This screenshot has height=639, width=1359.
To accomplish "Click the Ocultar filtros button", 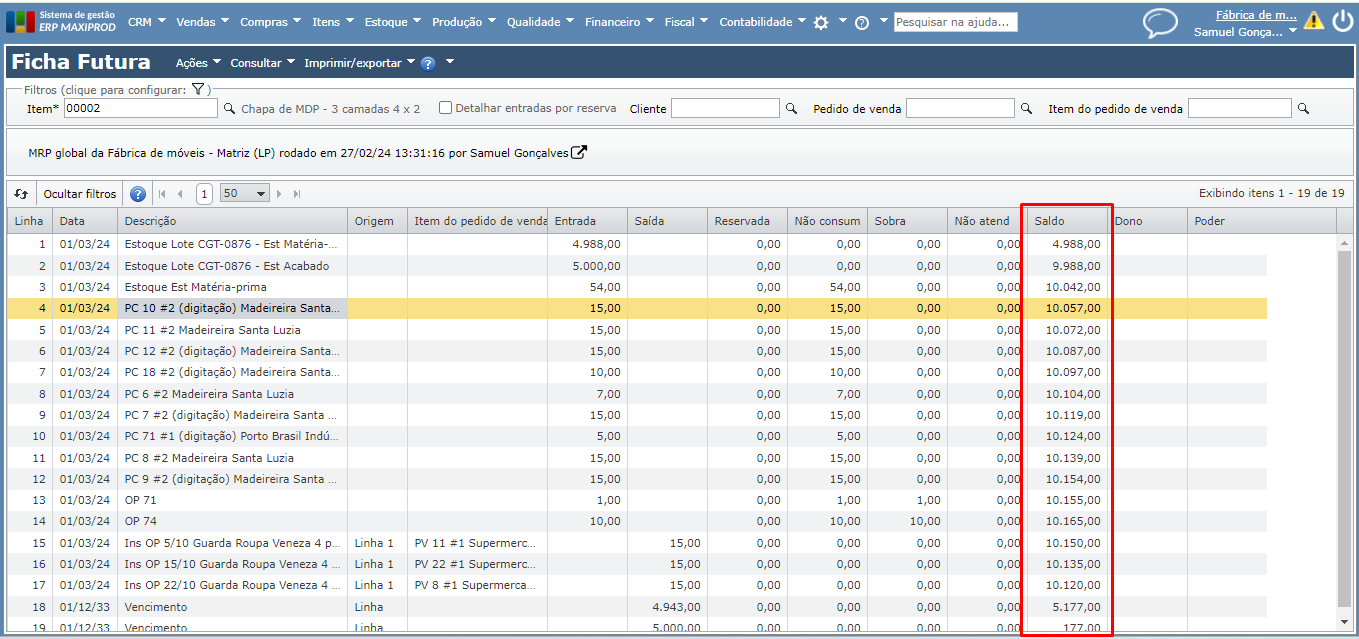I will (x=80, y=194).
